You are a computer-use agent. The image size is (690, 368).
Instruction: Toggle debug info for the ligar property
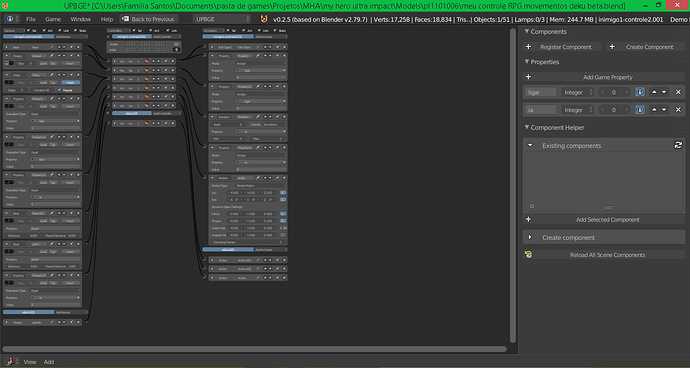(x=640, y=92)
